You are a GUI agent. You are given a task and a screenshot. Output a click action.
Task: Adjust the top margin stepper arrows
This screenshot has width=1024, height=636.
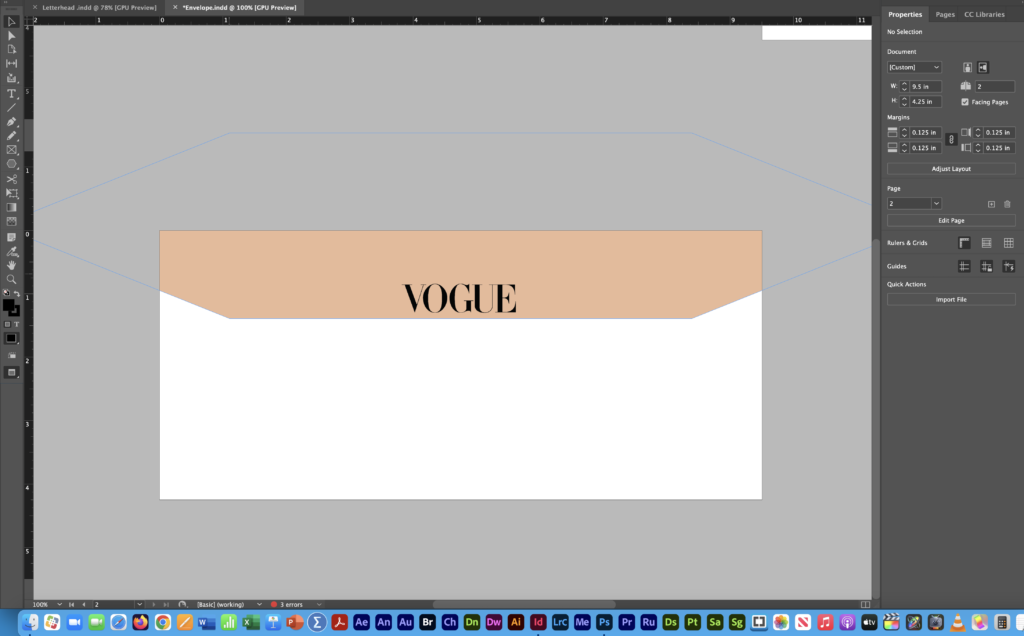904,133
